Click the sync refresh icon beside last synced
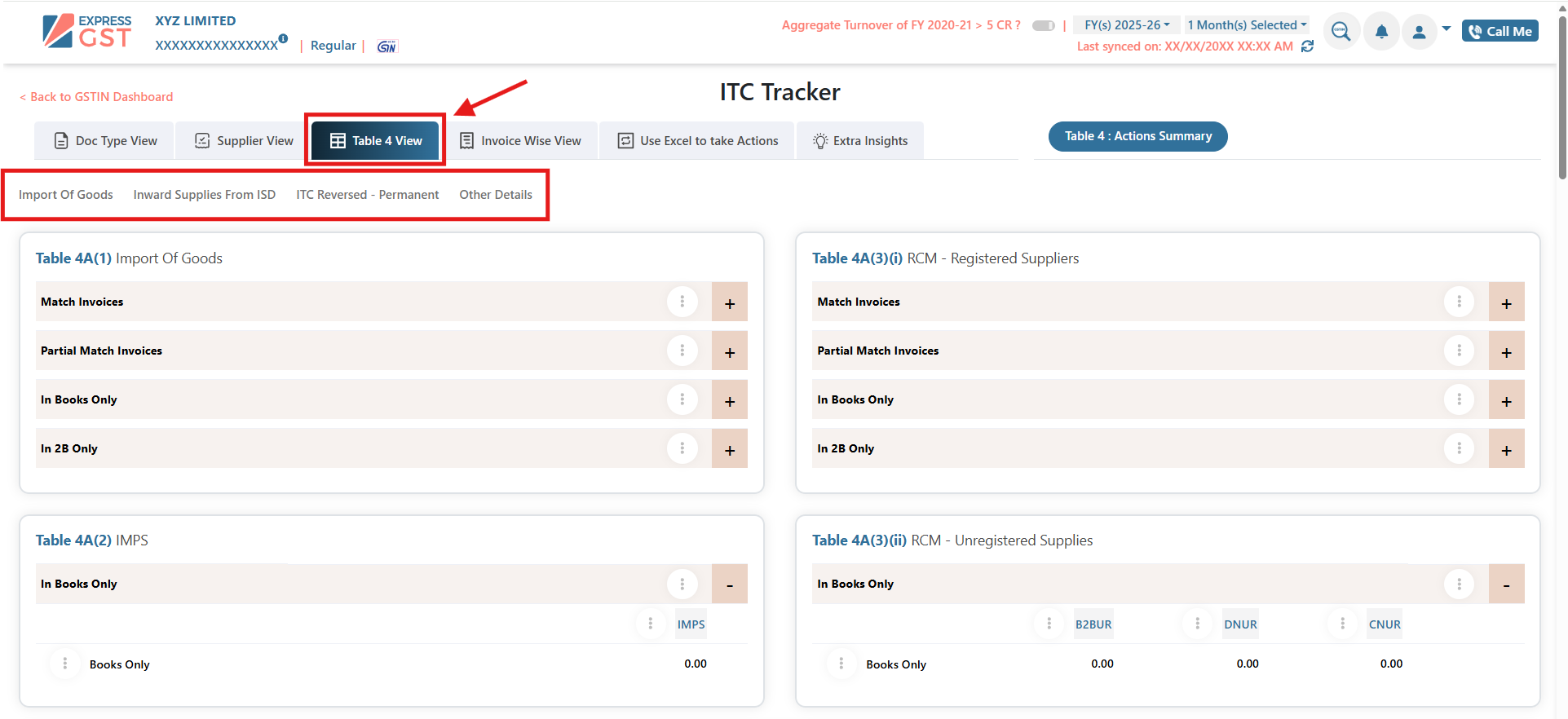The width and height of the screenshot is (1568, 719). pyautogui.click(x=1307, y=46)
